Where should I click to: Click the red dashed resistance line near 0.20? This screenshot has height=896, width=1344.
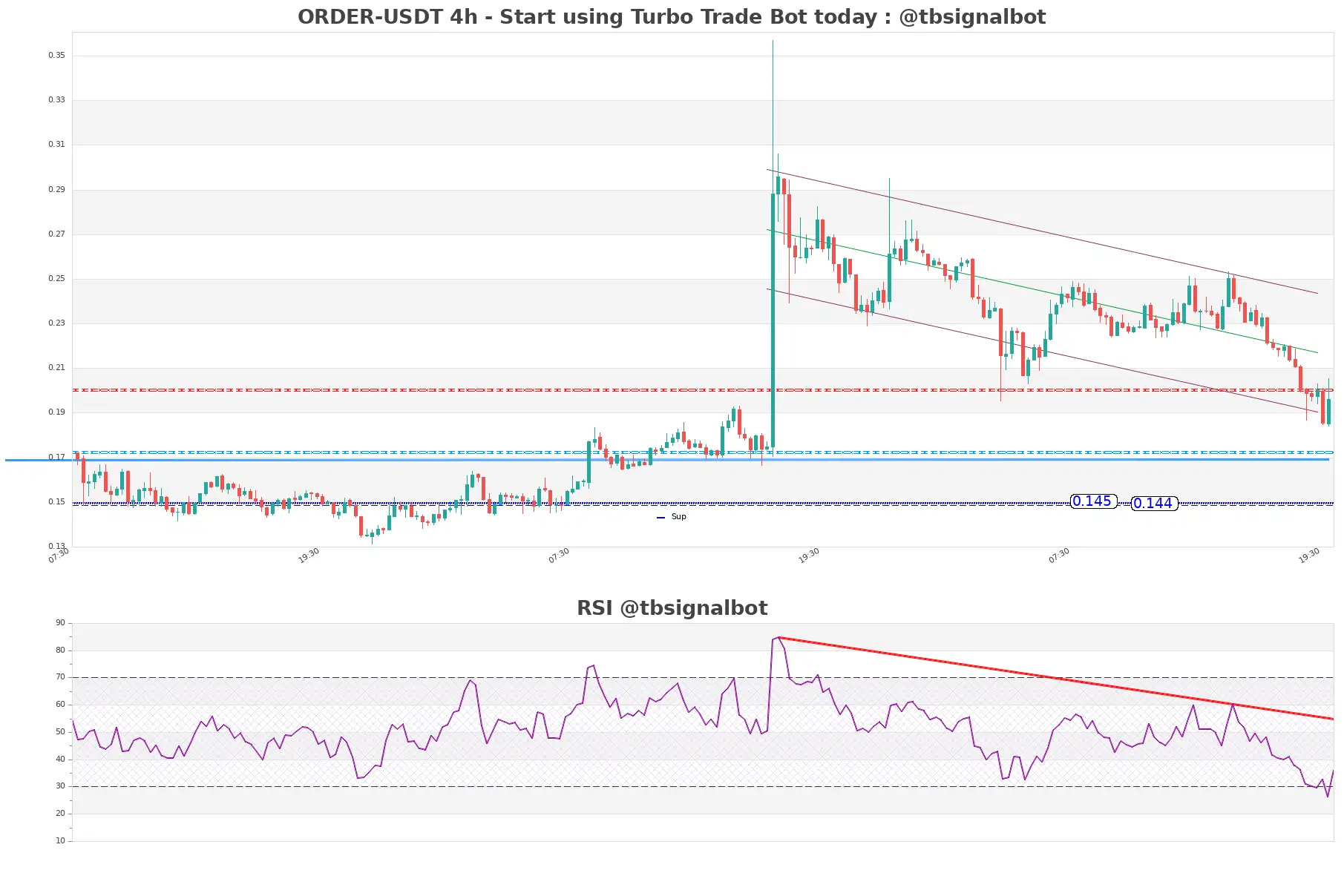(703, 389)
